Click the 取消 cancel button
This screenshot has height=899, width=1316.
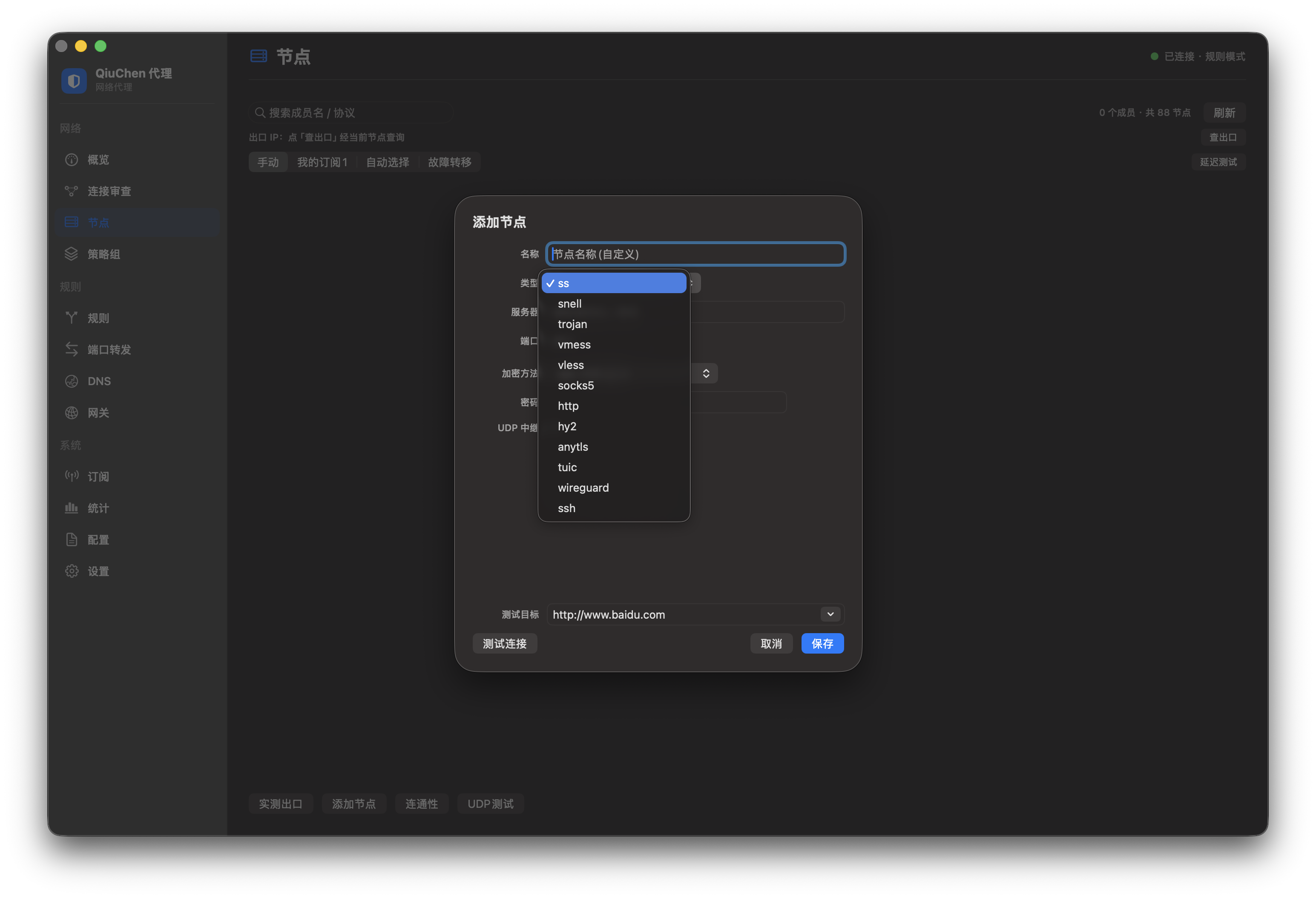[x=771, y=643]
